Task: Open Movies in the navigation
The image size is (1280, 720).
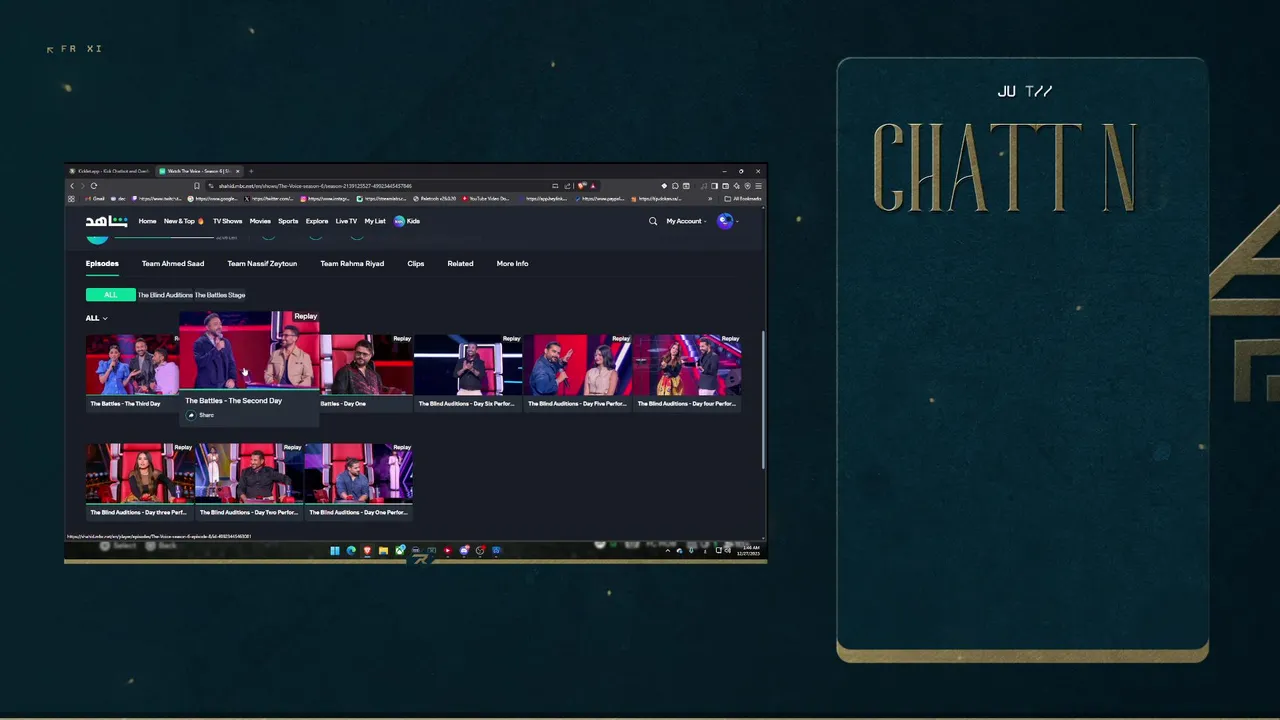Action: 260,221
